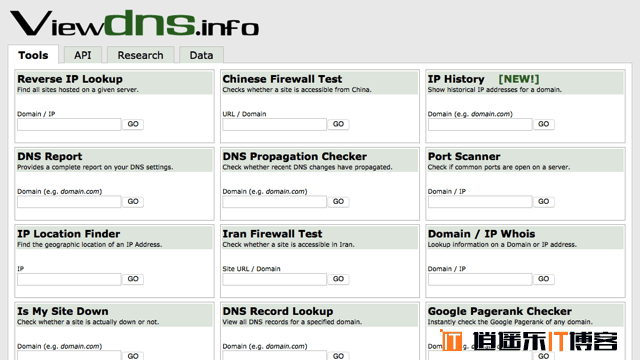Click 'Instantly check the Google Pagerank of any domain.'

point(510,322)
